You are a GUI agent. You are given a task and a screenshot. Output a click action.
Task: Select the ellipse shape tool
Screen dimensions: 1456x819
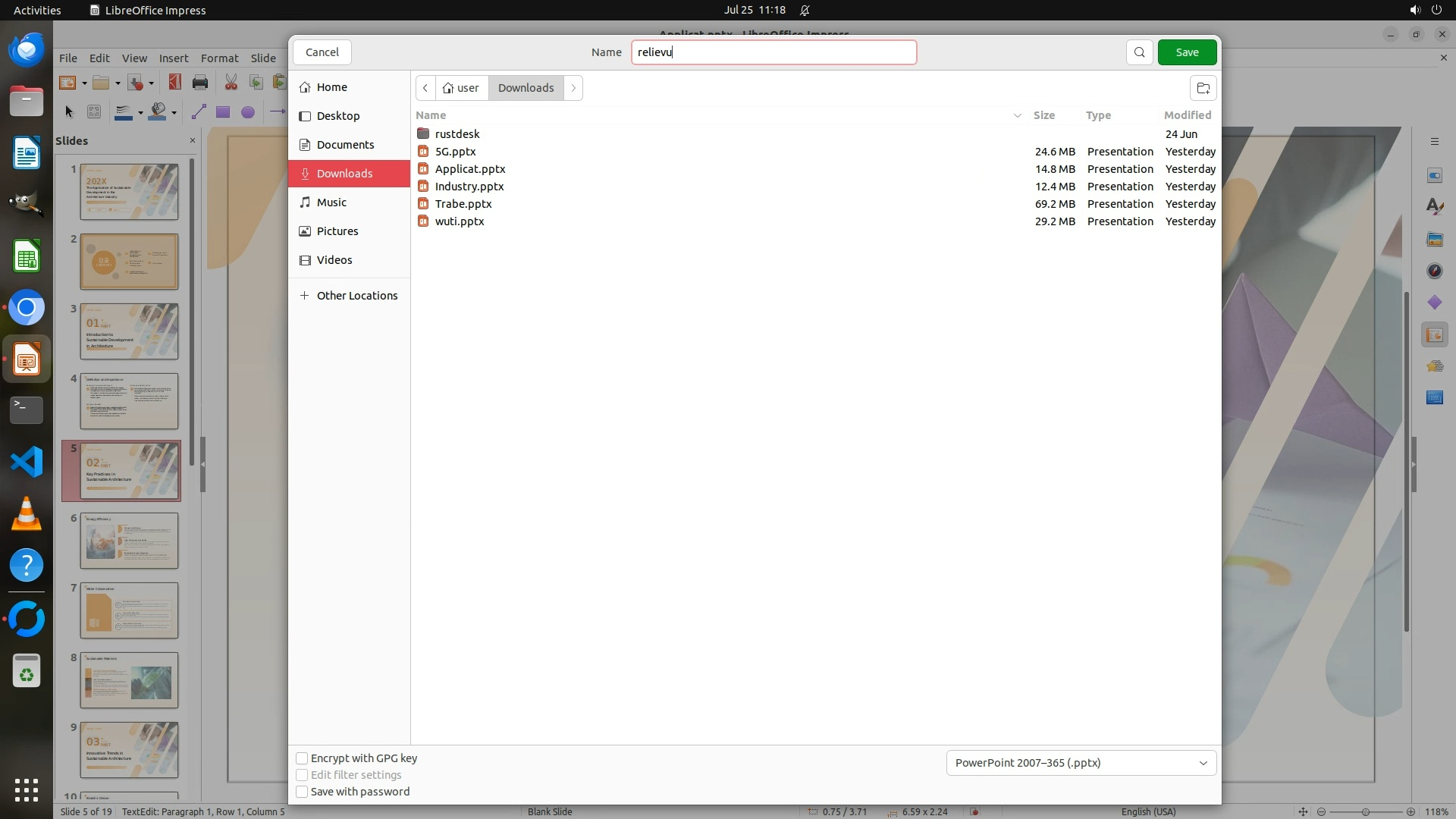[247, 112]
